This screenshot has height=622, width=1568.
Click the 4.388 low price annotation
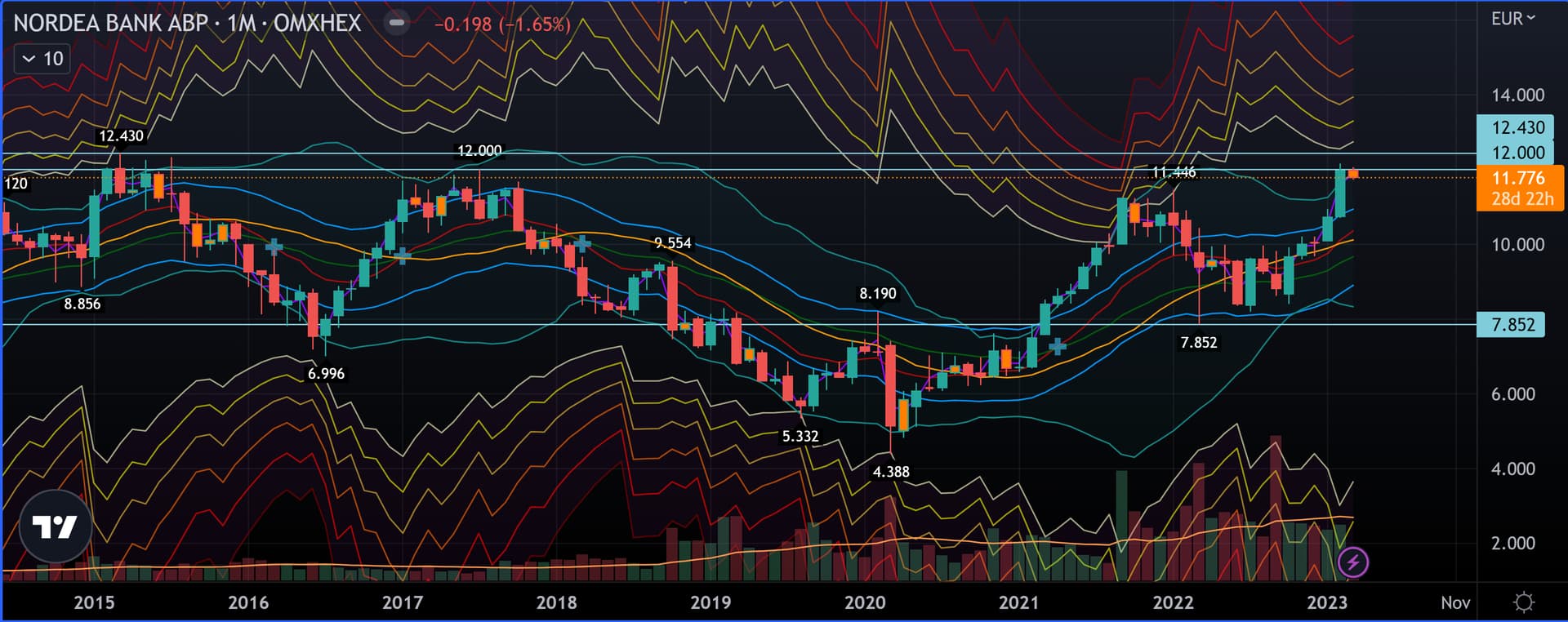(x=891, y=472)
